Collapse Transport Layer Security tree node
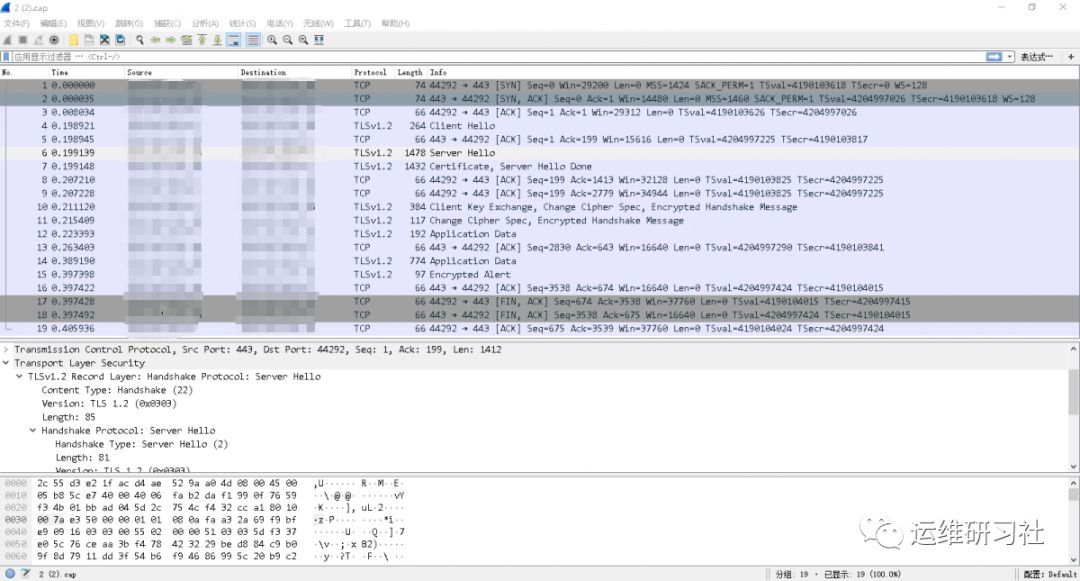1080x581 pixels. [6, 363]
